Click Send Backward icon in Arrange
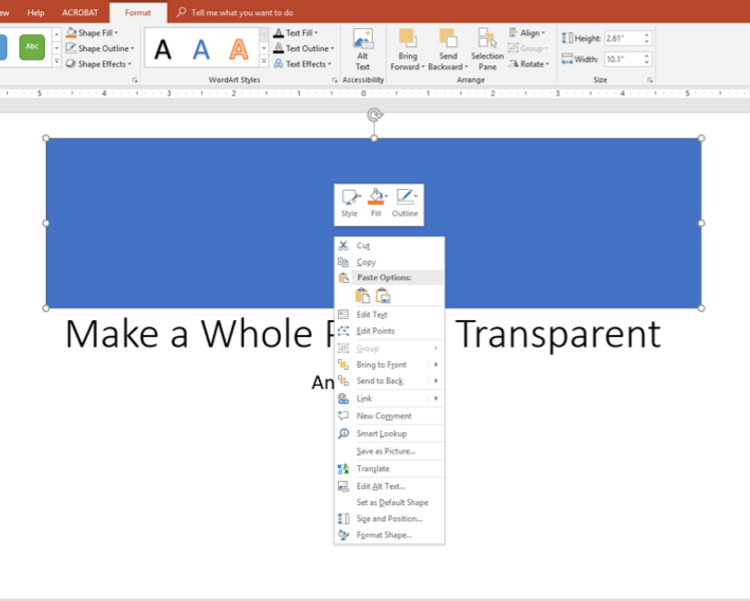The image size is (750, 601). [448, 38]
